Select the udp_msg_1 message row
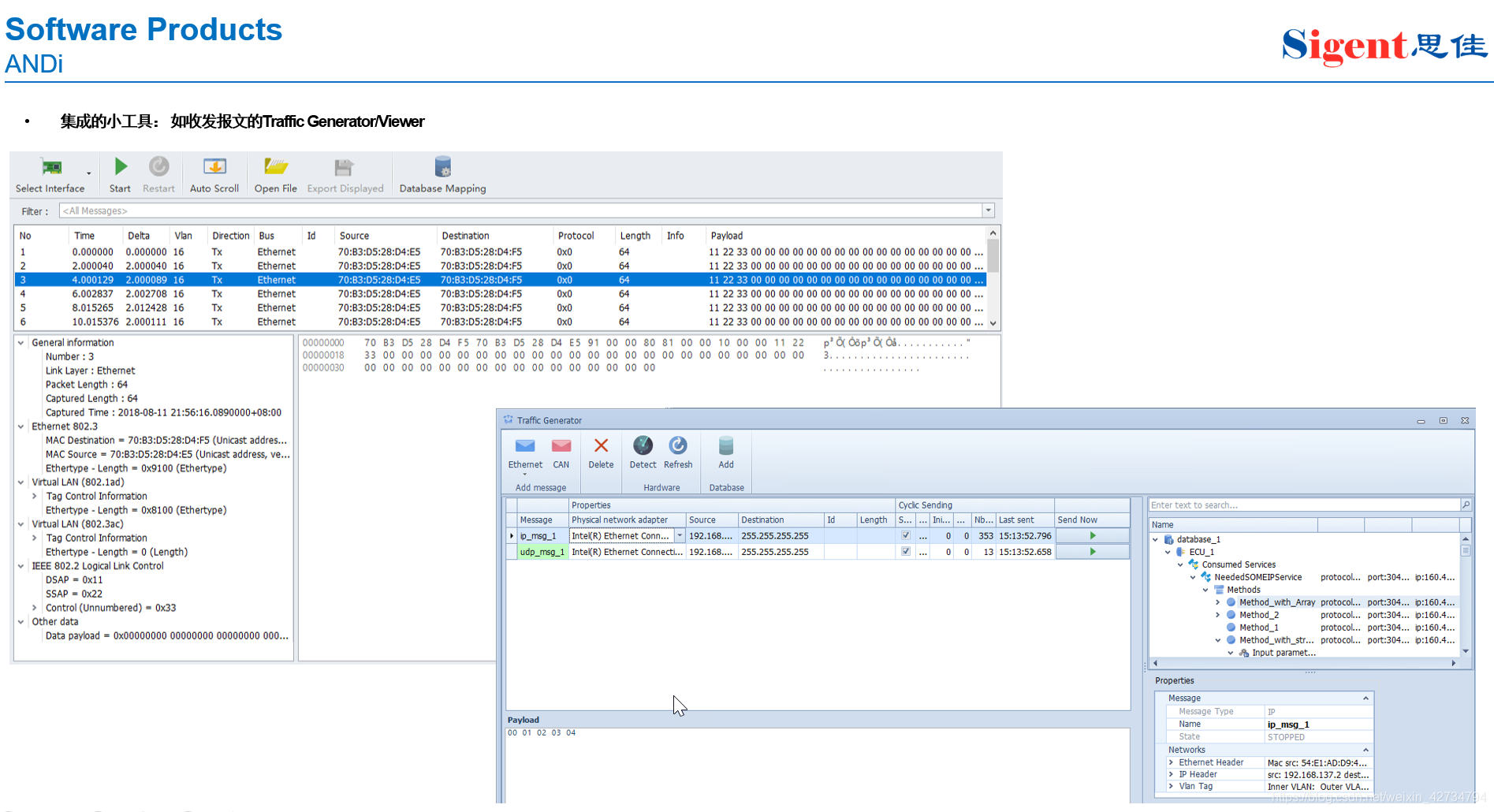Image resolution: width=1494 pixels, height=812 pixels. (542, 552)
